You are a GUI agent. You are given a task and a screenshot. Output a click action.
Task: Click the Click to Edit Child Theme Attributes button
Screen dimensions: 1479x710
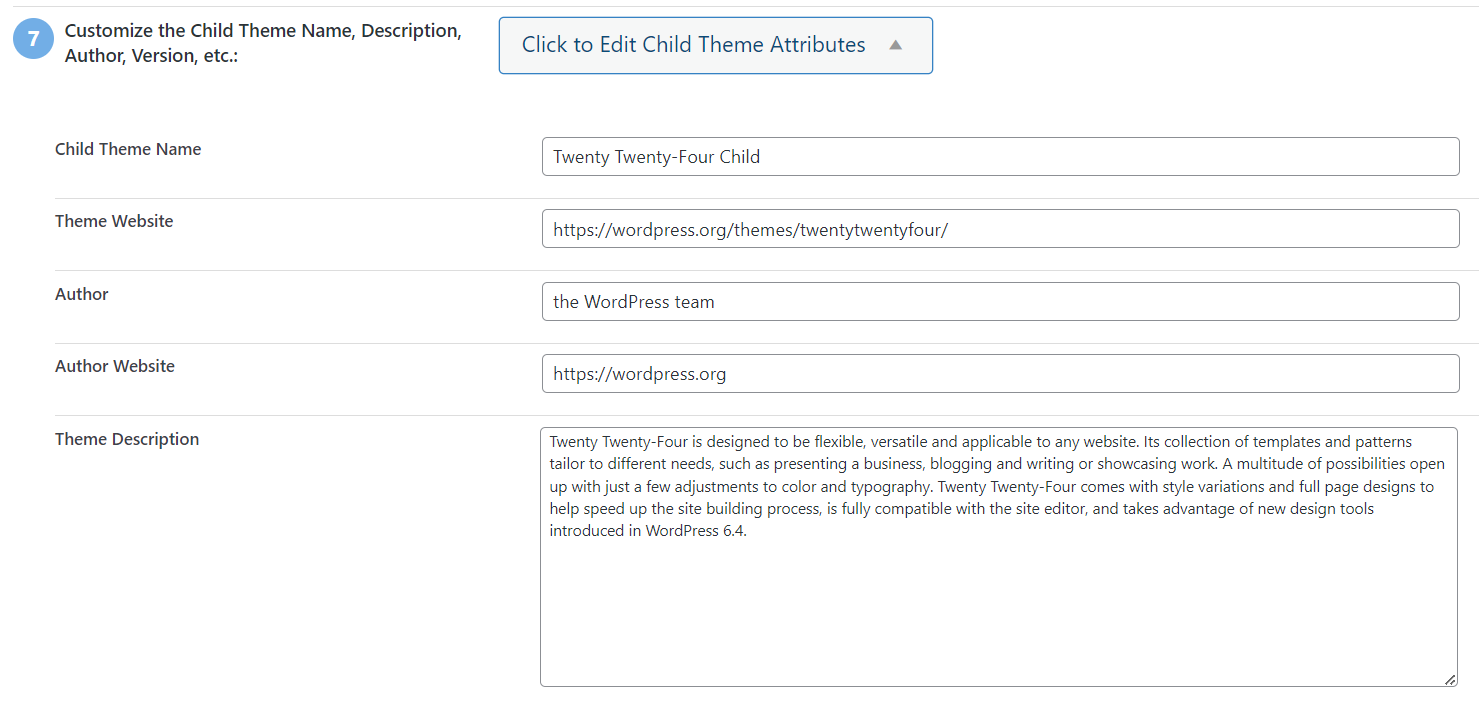(x=715, y=44)
